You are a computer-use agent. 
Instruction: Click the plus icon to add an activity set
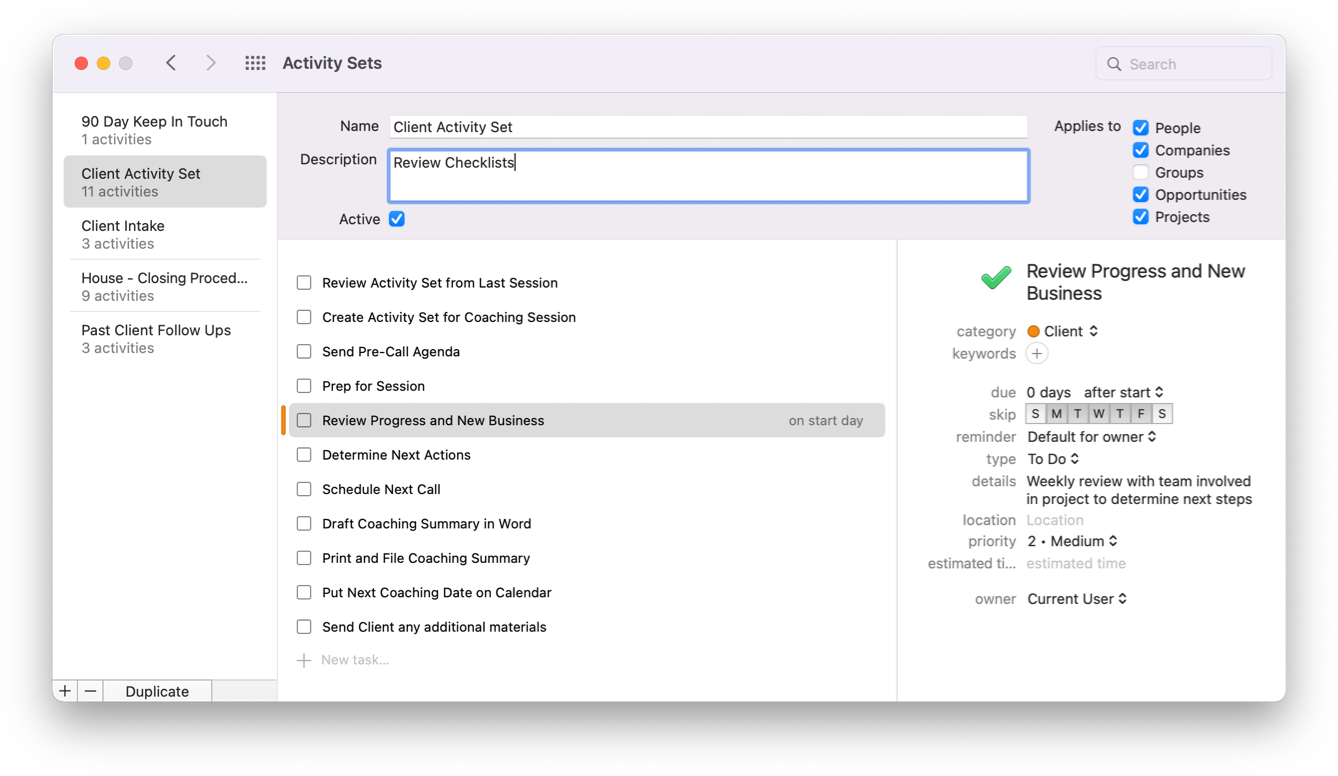[64, 690]
